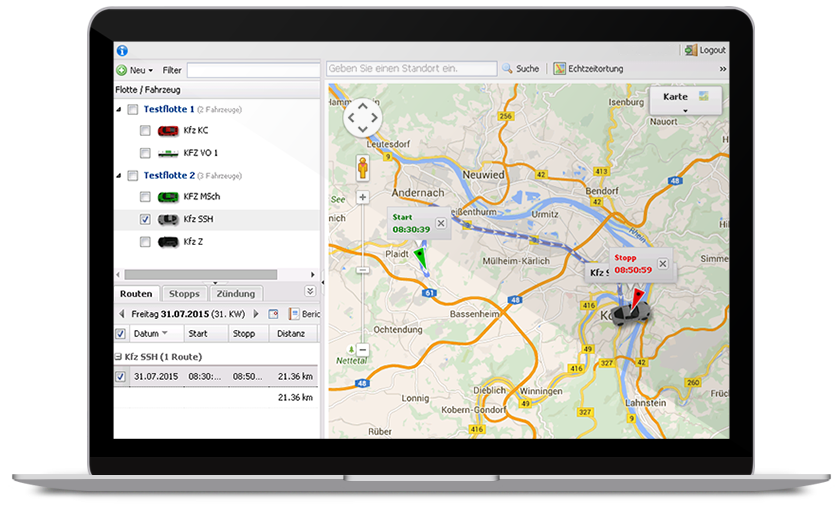This screenshot has width=840, height=514.
Task: Click the Logout icon
Action: click(691, 50)
